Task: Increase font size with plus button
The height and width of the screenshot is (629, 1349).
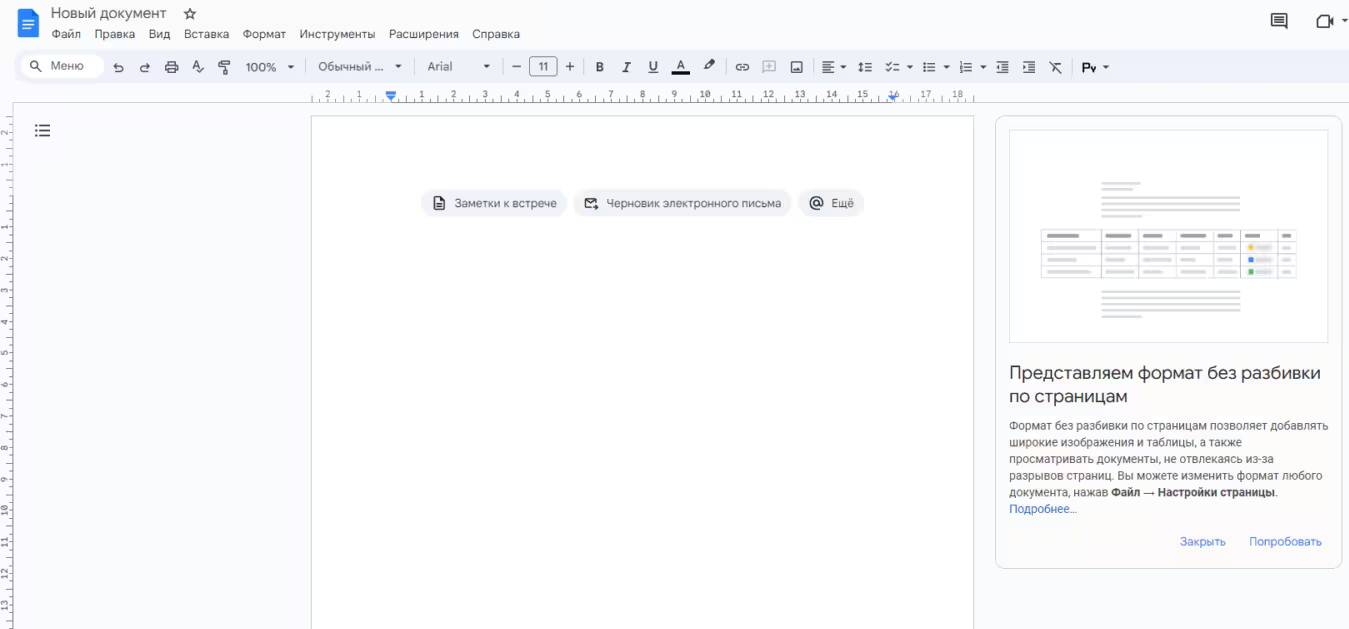Action: (570, 67)
